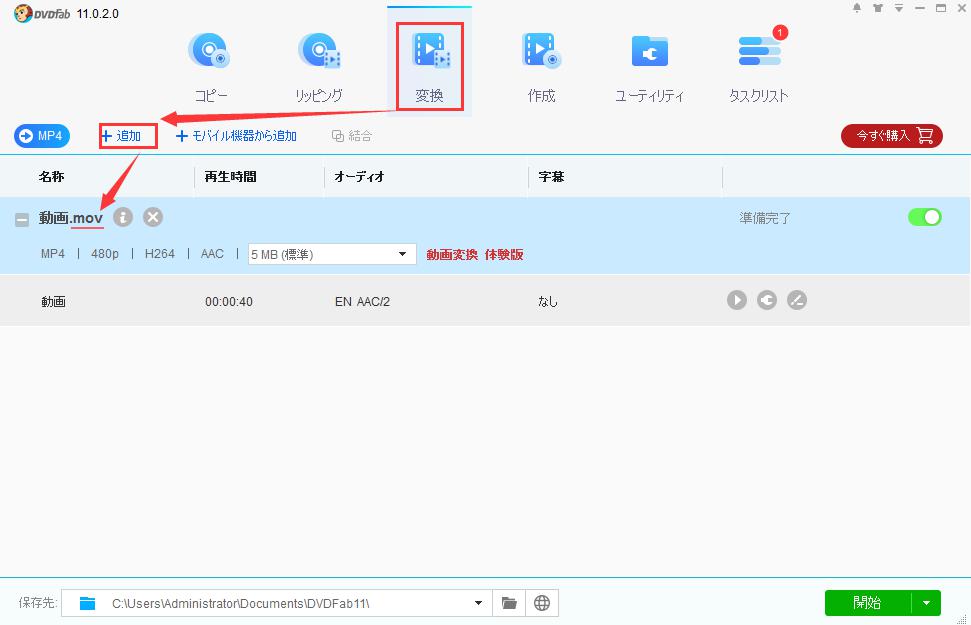Image resolution: width=971 pixels, height=625 pixels.
Task: Open the タスクリスト with notification badge
Action: pos(757,62)
